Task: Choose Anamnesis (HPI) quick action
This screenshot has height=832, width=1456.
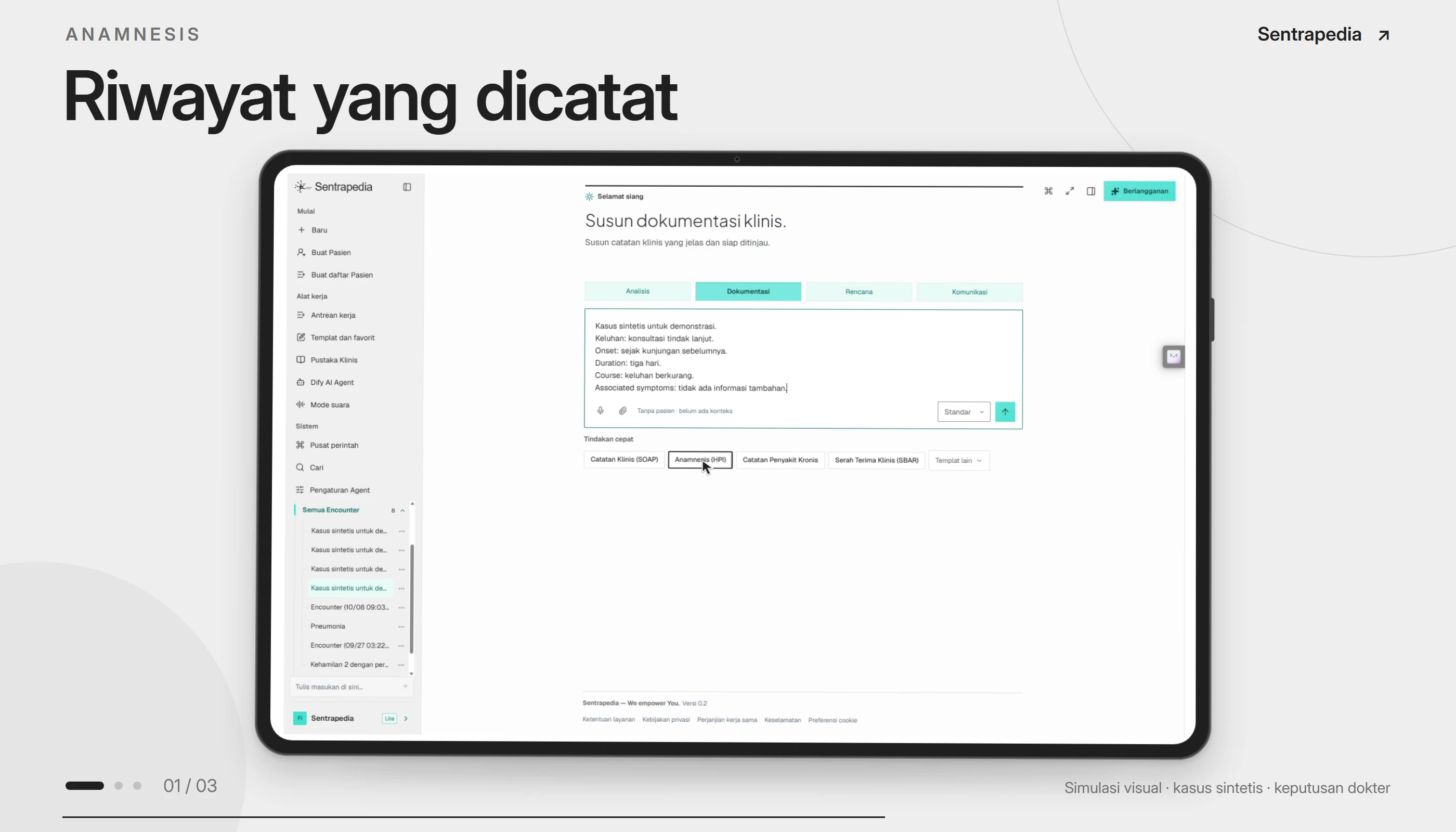Action: [700, 460]
